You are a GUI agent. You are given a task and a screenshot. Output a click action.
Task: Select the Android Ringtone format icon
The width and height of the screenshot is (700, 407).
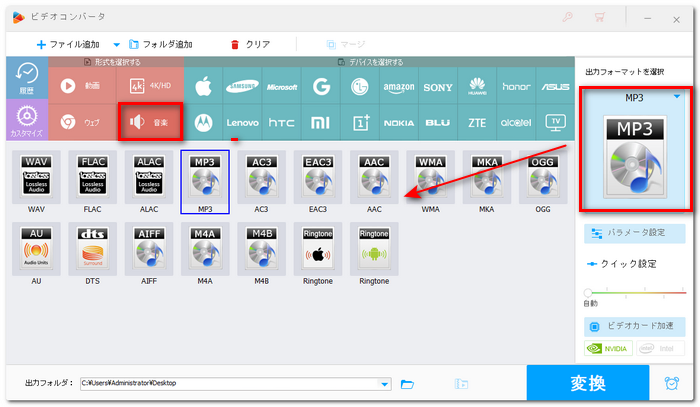click(x=374, y=252)
